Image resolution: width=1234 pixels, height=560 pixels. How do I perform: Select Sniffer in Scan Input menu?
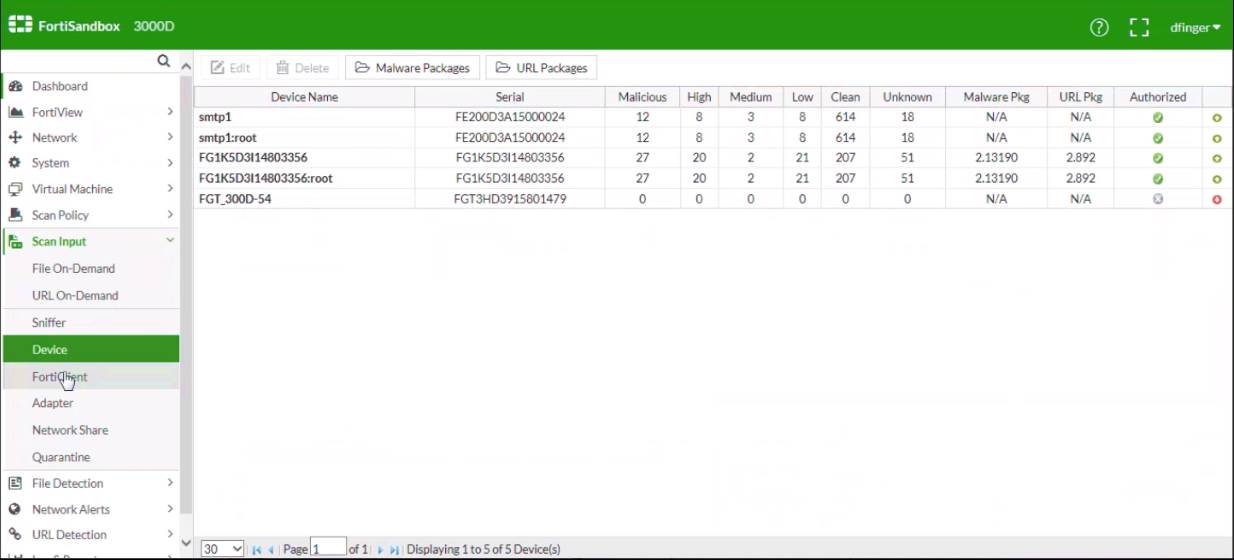tap(49, 323)
